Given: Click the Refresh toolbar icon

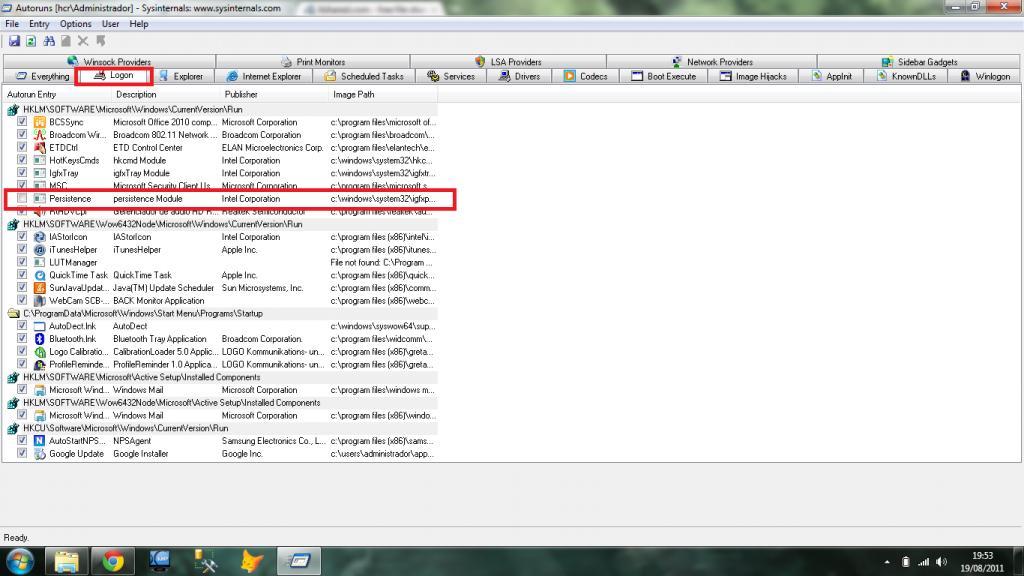Looking at the screenshot, I should (31, 41).
